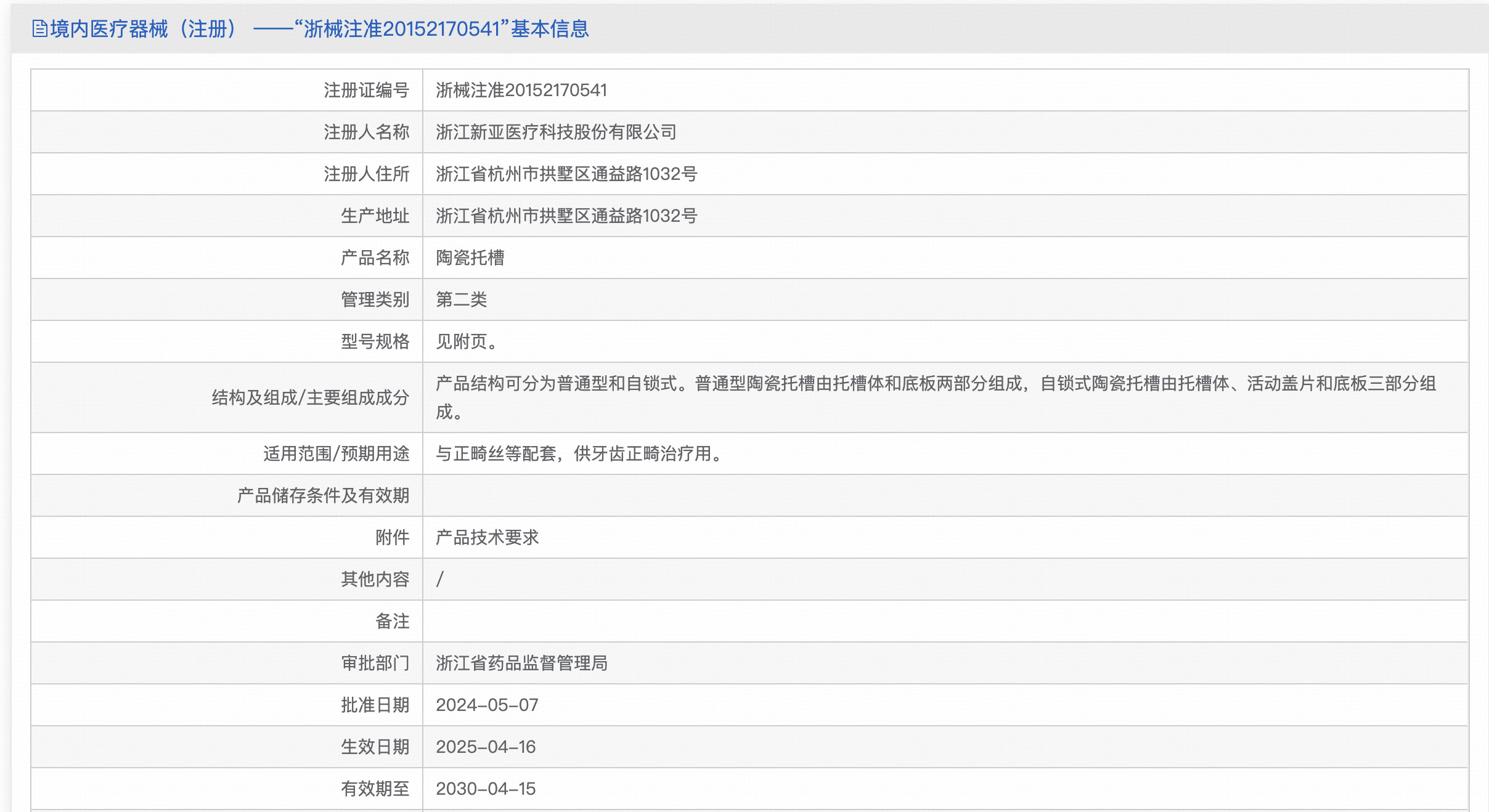
Task: Click effective date 2025-04-16
Action: tap(486, 747)
